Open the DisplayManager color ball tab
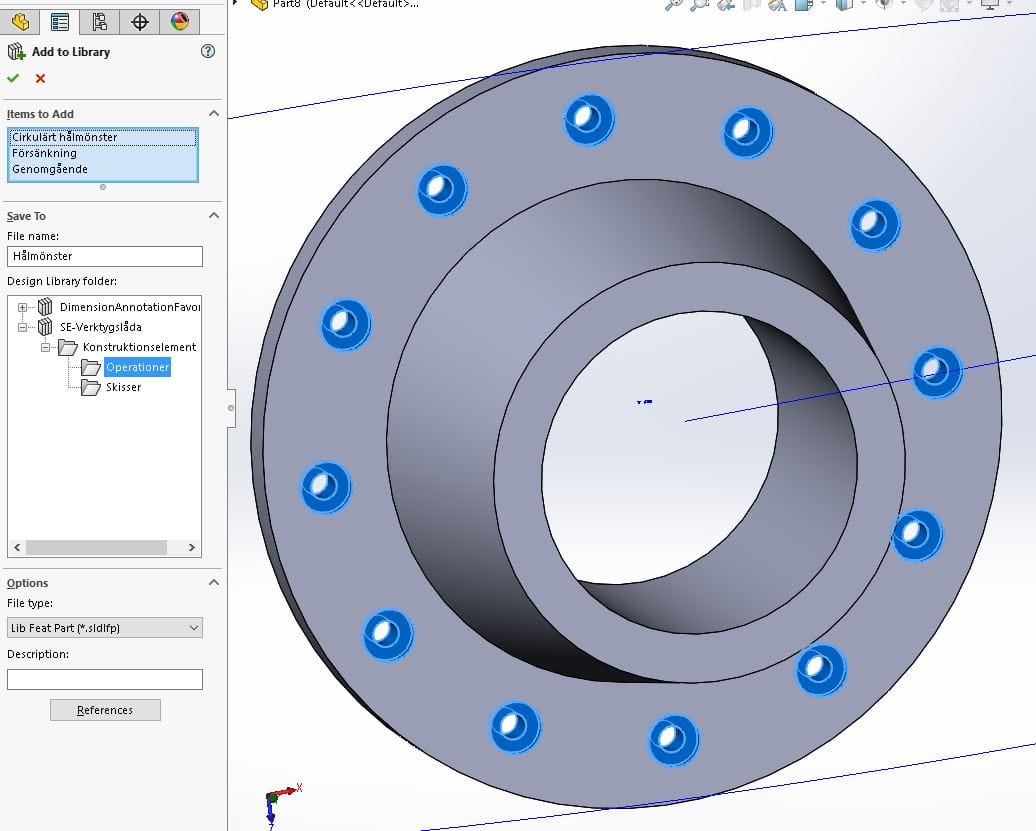1036x831 pixels. [179, 22]
